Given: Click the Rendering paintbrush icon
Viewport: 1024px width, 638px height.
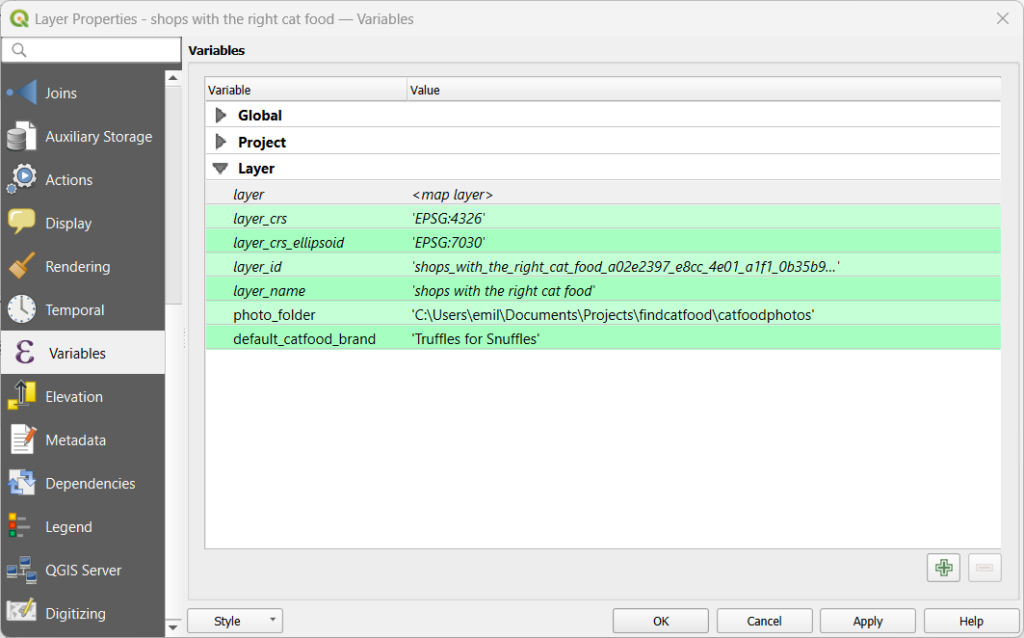Looking at the screenshot, I should tap(22, 267).
